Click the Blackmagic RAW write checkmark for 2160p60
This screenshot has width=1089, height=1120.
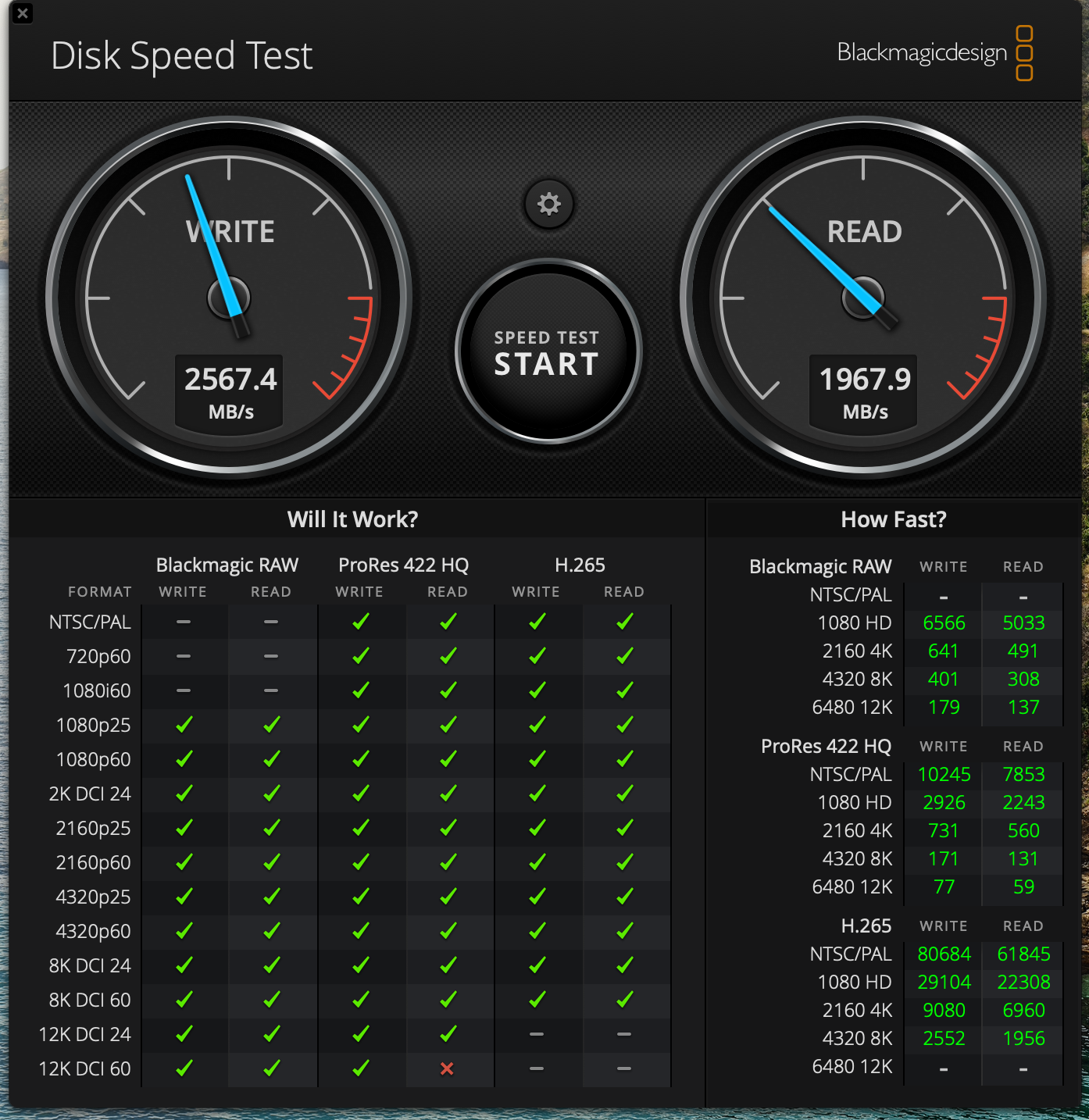(x=184, y=862)
